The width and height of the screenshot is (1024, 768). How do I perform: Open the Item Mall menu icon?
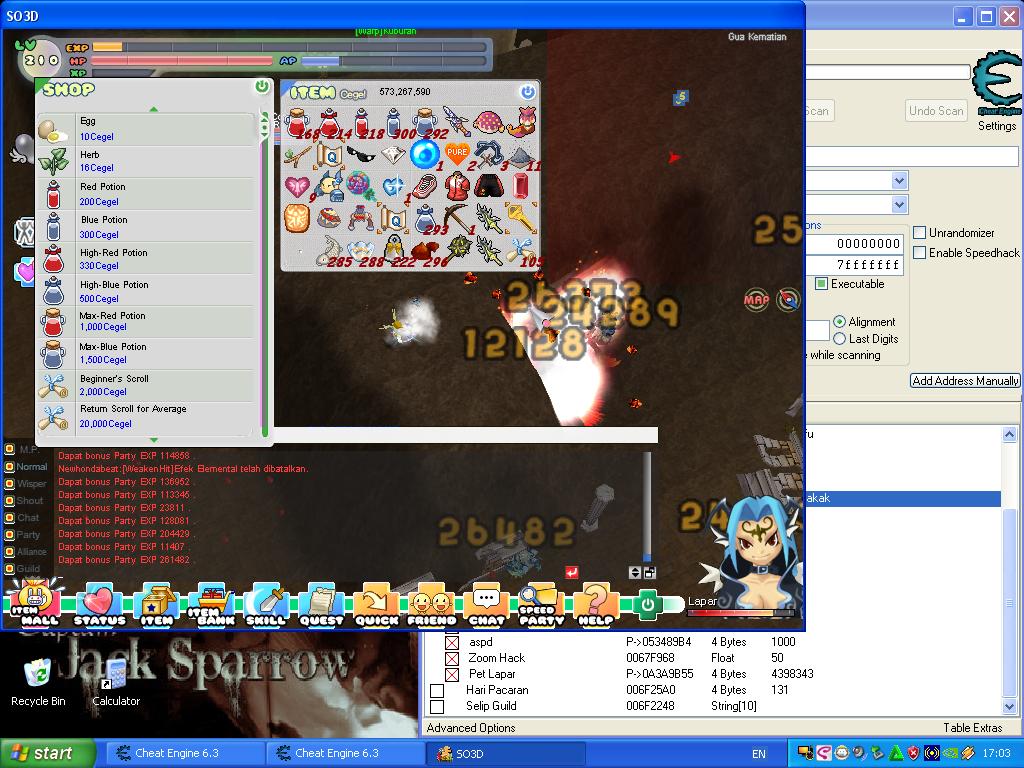34,603
